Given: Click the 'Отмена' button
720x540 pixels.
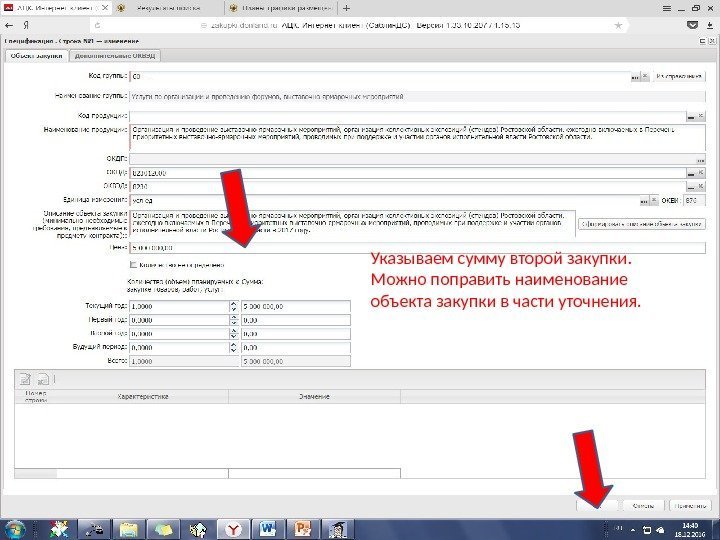Looking at the screenshot, I should pos(643,506).
